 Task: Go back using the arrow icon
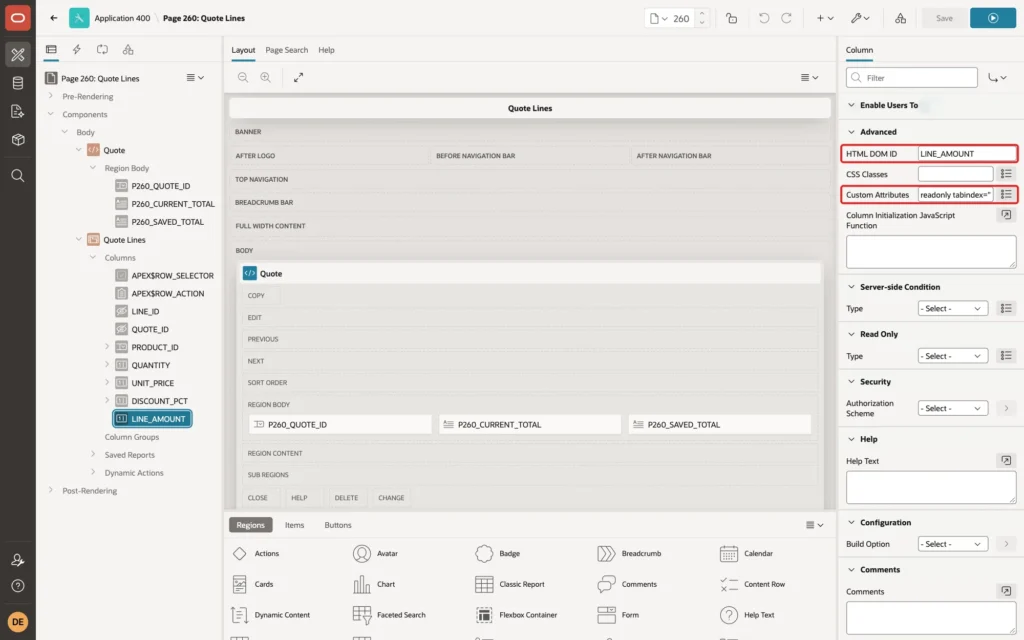[54, 18]
